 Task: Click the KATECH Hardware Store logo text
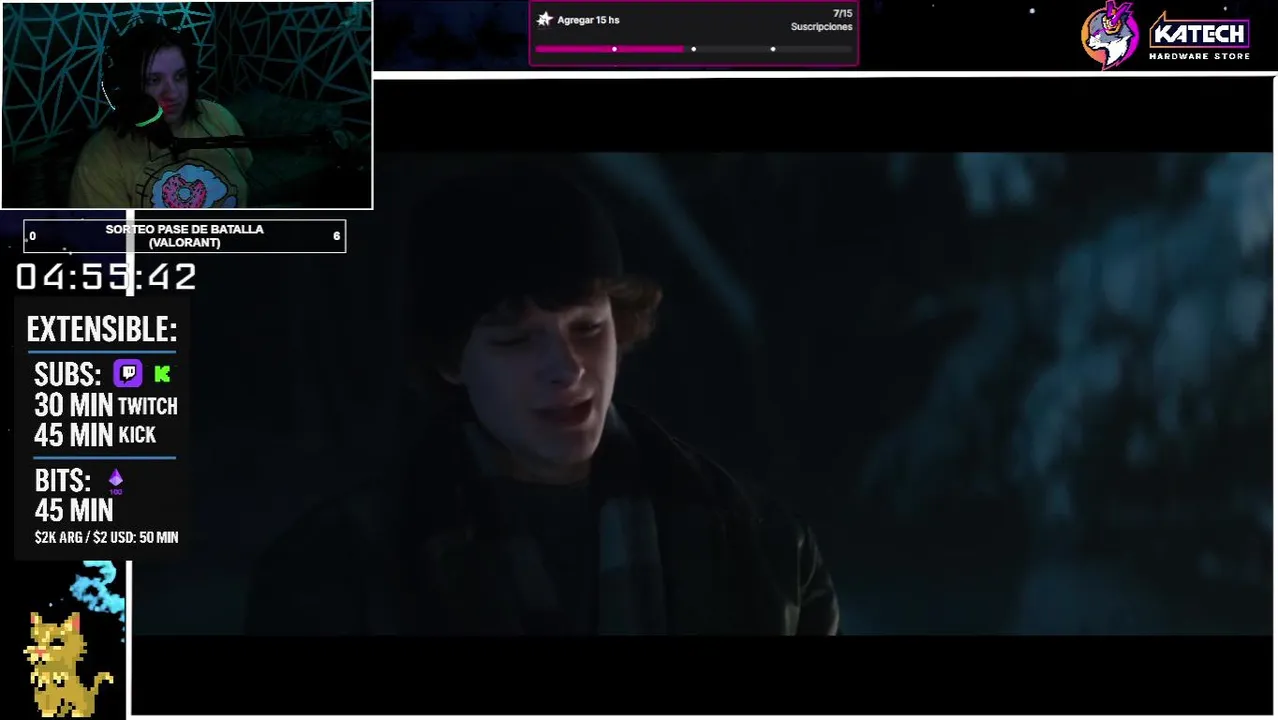tap(1199, 37)
